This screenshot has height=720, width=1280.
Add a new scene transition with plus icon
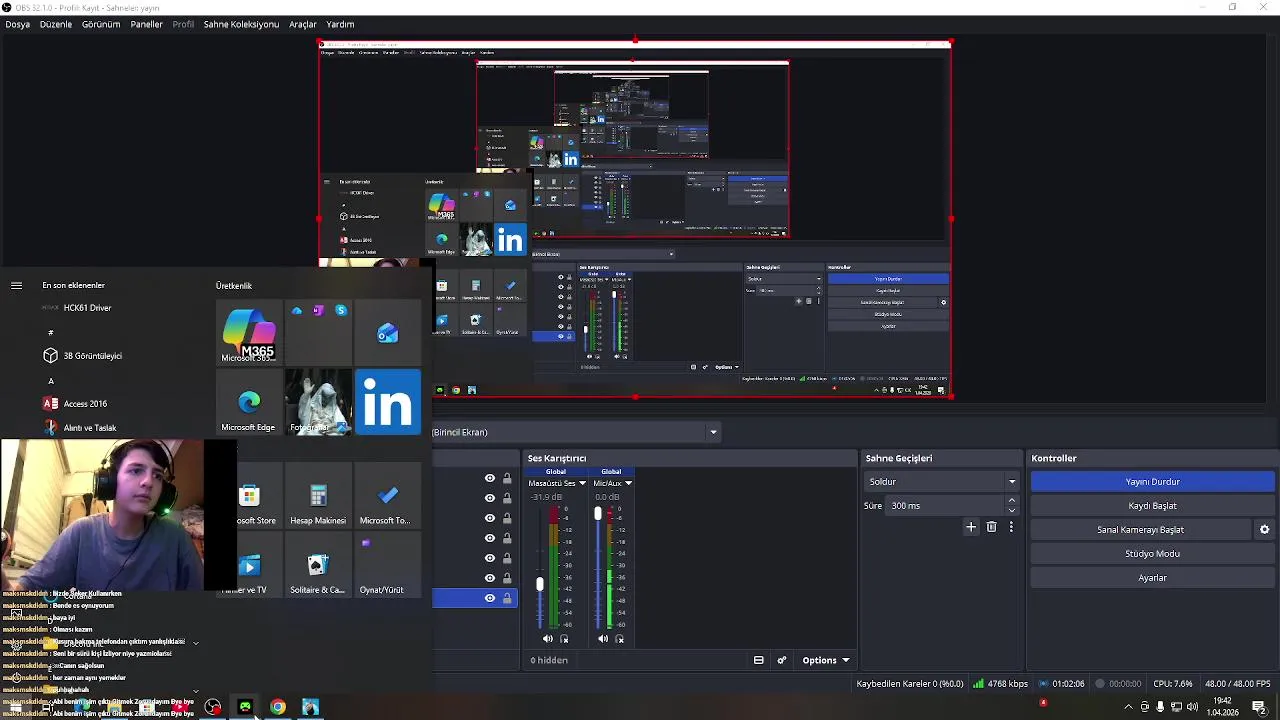click(x=971, y=527)
